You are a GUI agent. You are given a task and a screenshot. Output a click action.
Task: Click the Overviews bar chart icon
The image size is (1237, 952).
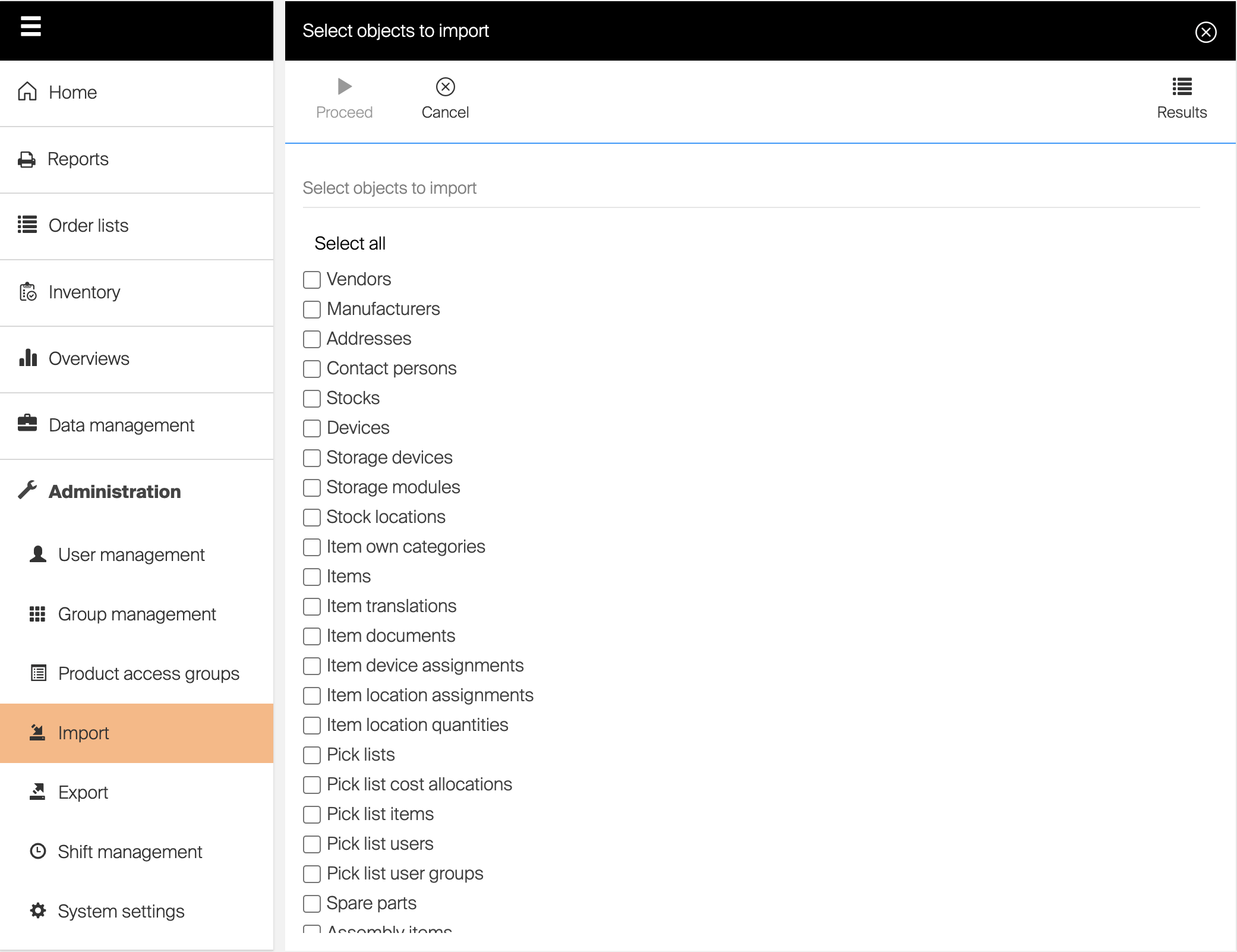tap(28, 358)
